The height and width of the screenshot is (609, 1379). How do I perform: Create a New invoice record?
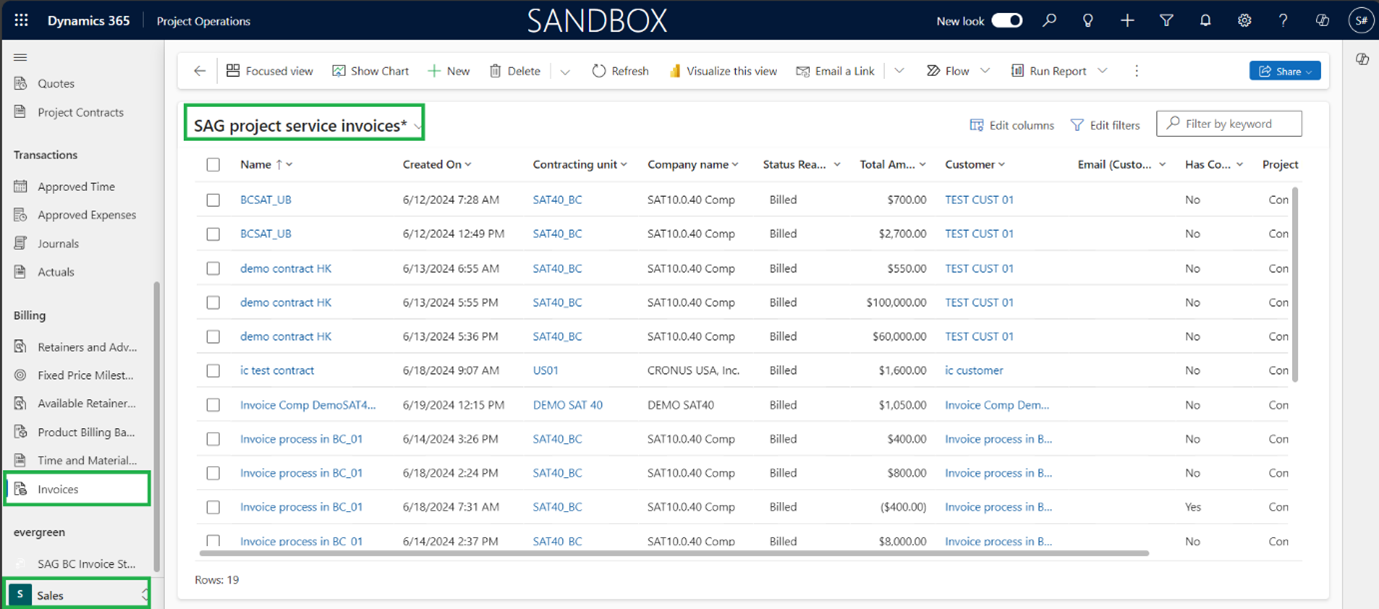coord(448,71)
